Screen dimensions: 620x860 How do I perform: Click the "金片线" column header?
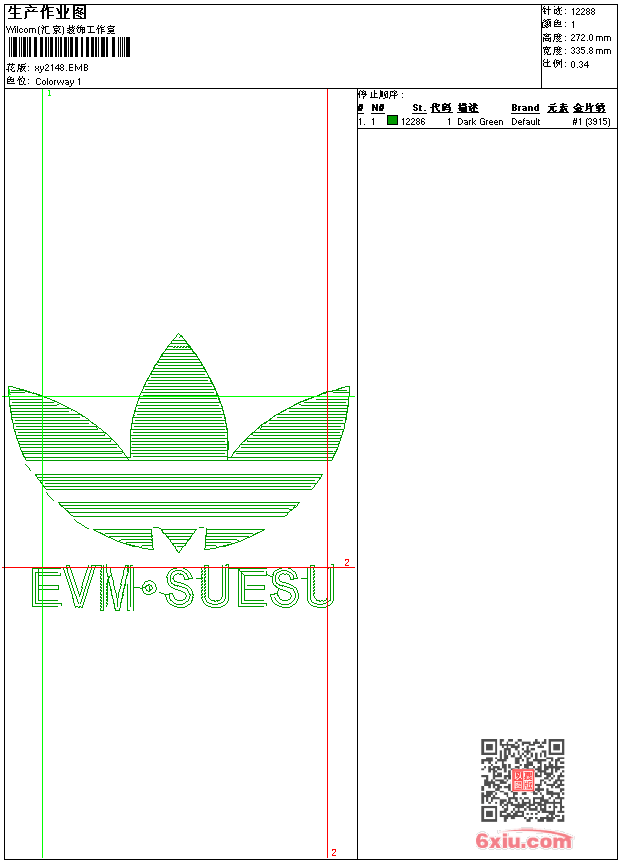[x=589, y=108]
